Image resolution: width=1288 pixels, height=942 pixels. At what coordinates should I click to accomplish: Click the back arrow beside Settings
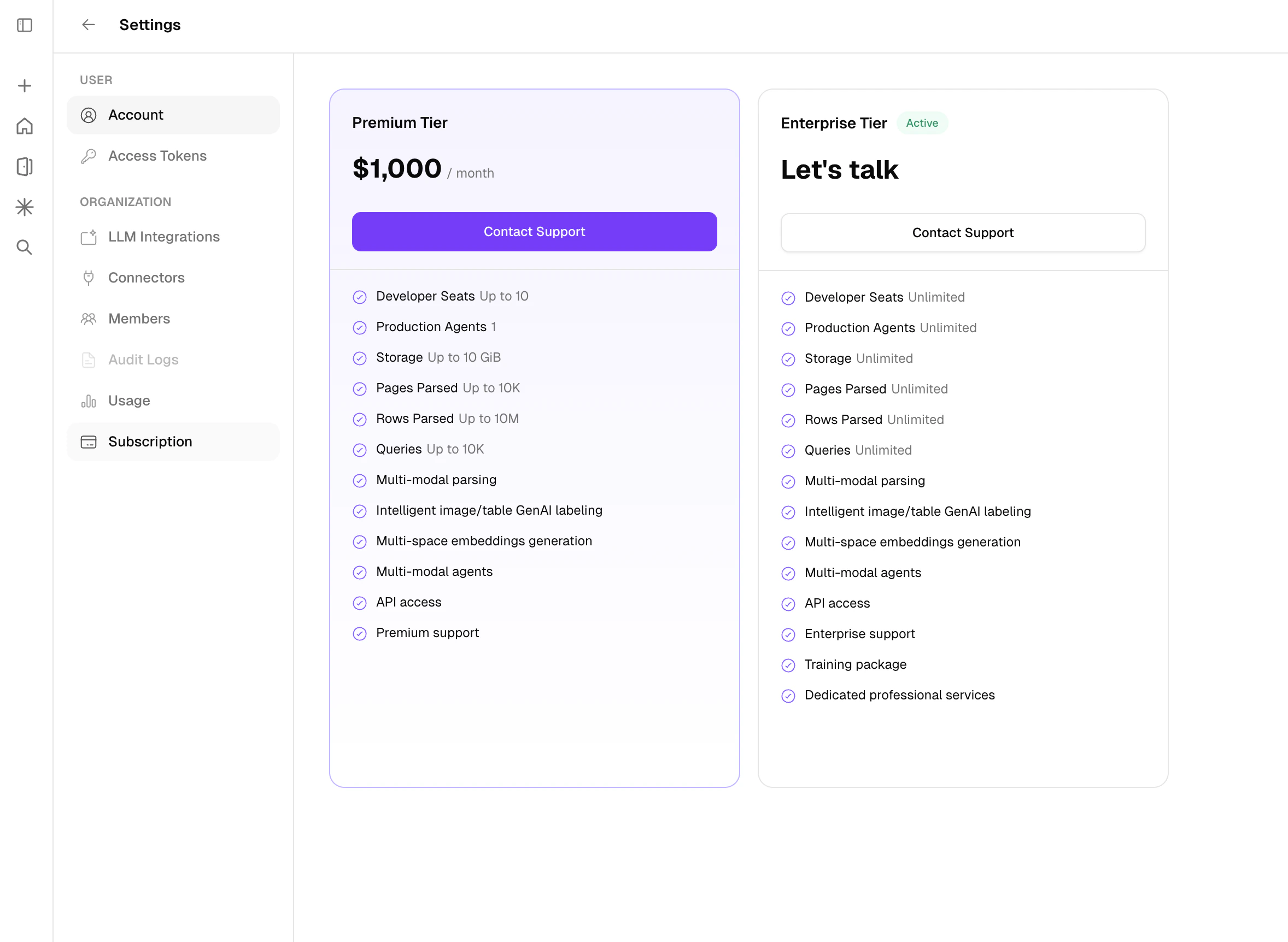coord(88,25)
